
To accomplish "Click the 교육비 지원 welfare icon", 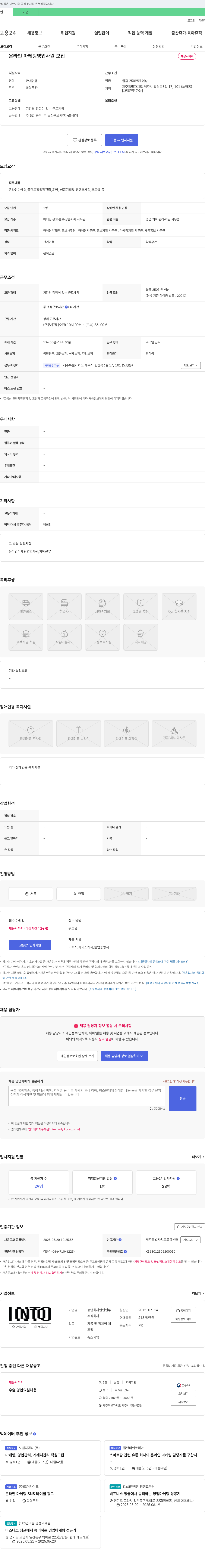I will (x=141, y=607).
